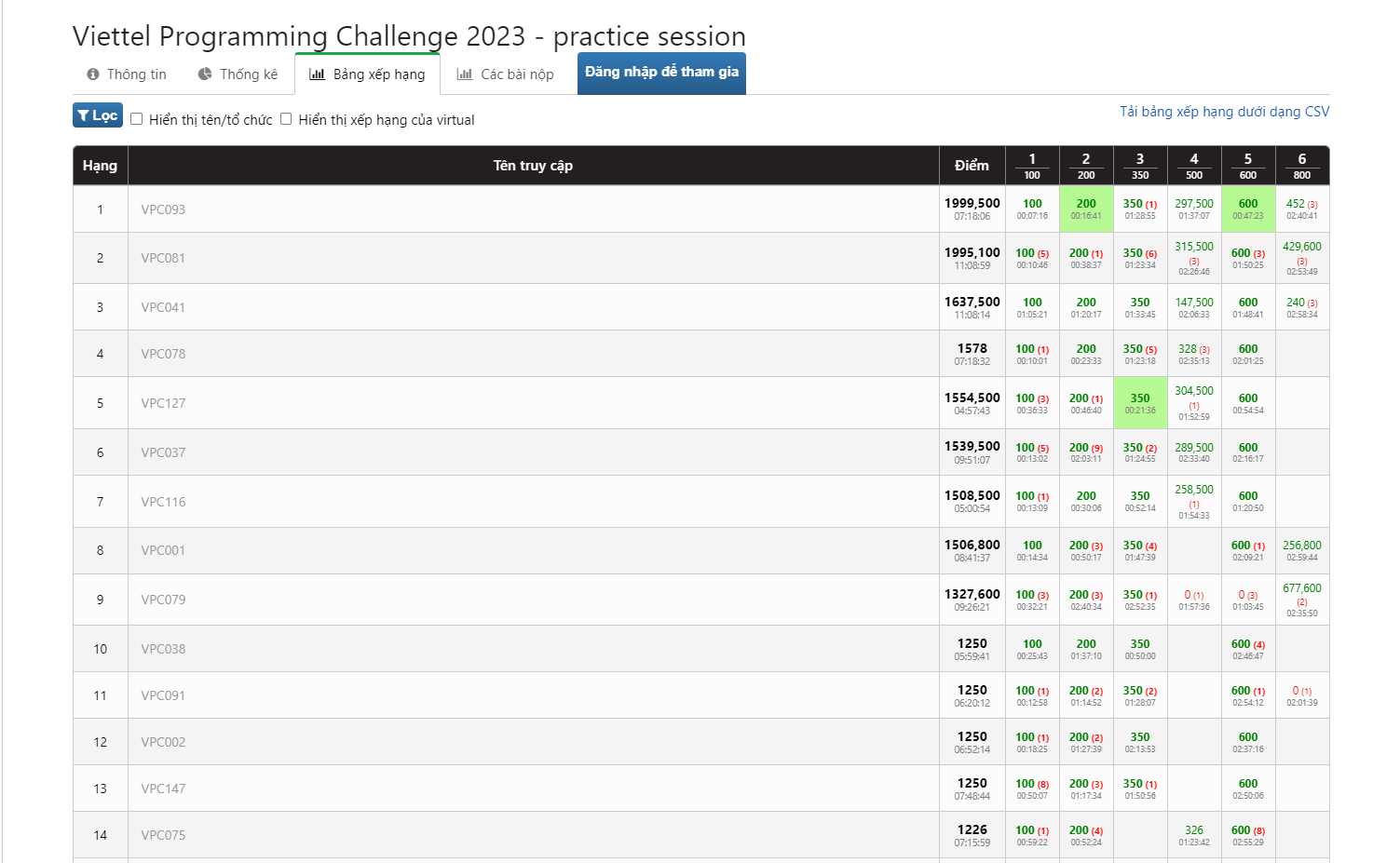Open the VPC127 user link
This screenshot has width=1400, height=863.
pos(163,403)
